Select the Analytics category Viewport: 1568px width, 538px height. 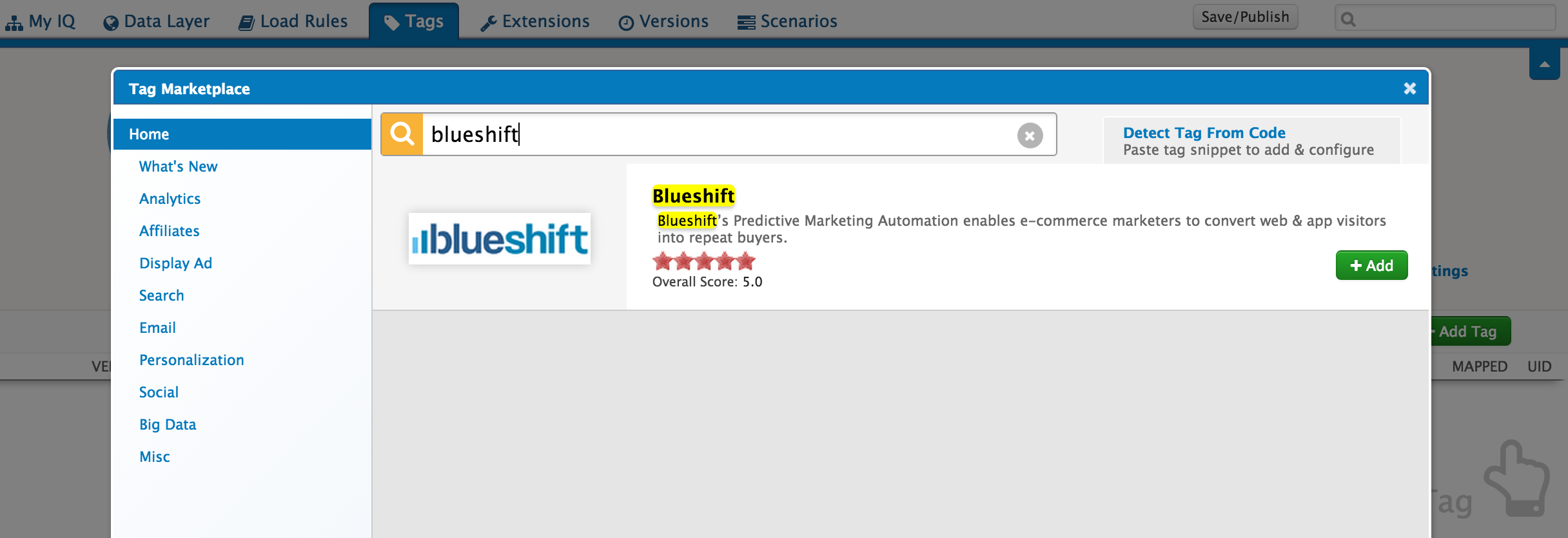tap(170, 199)
